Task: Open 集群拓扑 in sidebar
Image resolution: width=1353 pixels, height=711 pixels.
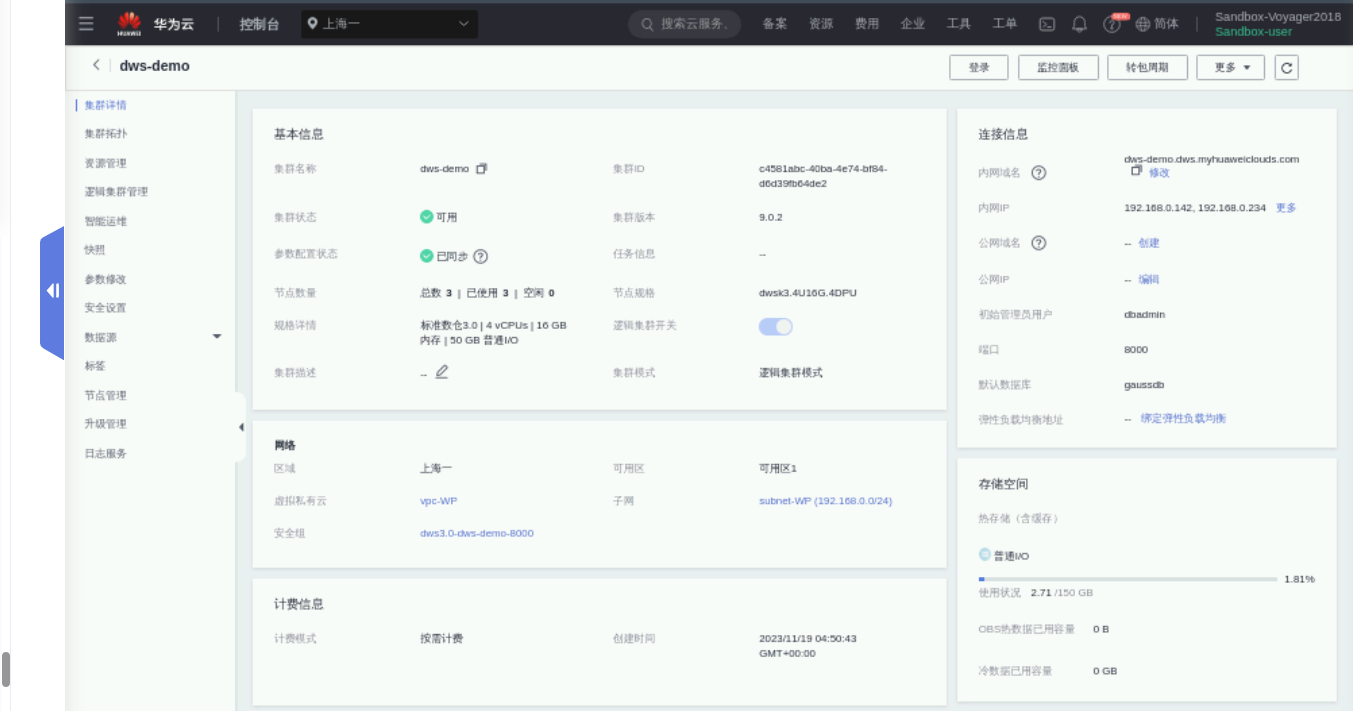Action: coord(105,134)
